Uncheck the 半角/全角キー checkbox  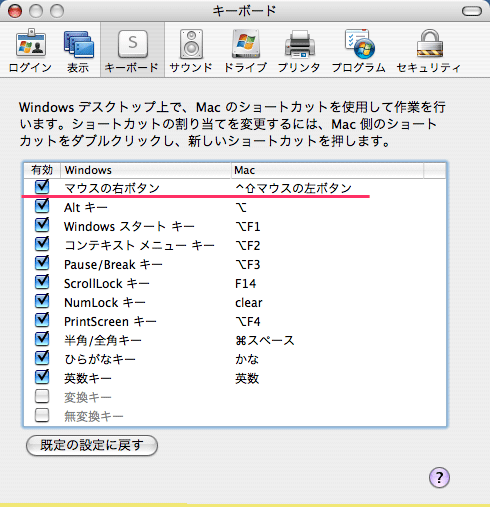point(42,339)
